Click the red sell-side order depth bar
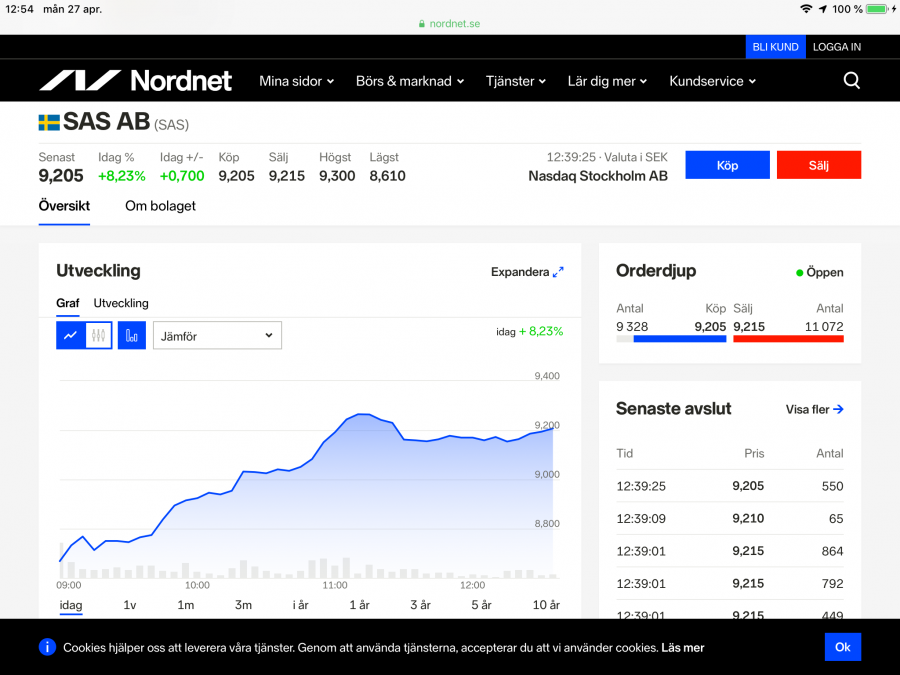 [x=788, y=339]
